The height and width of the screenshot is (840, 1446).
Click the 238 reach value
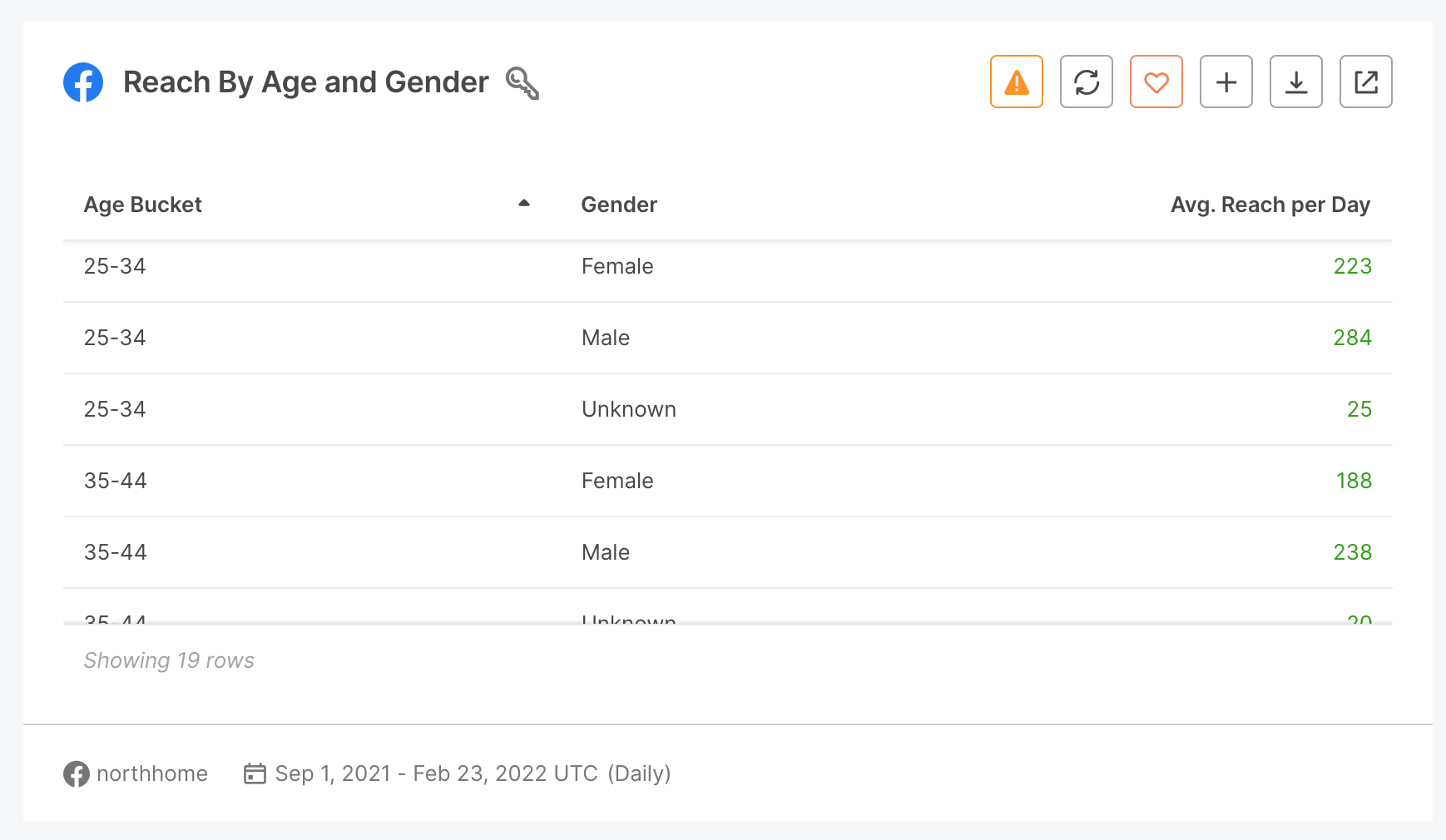(1352, 552)
